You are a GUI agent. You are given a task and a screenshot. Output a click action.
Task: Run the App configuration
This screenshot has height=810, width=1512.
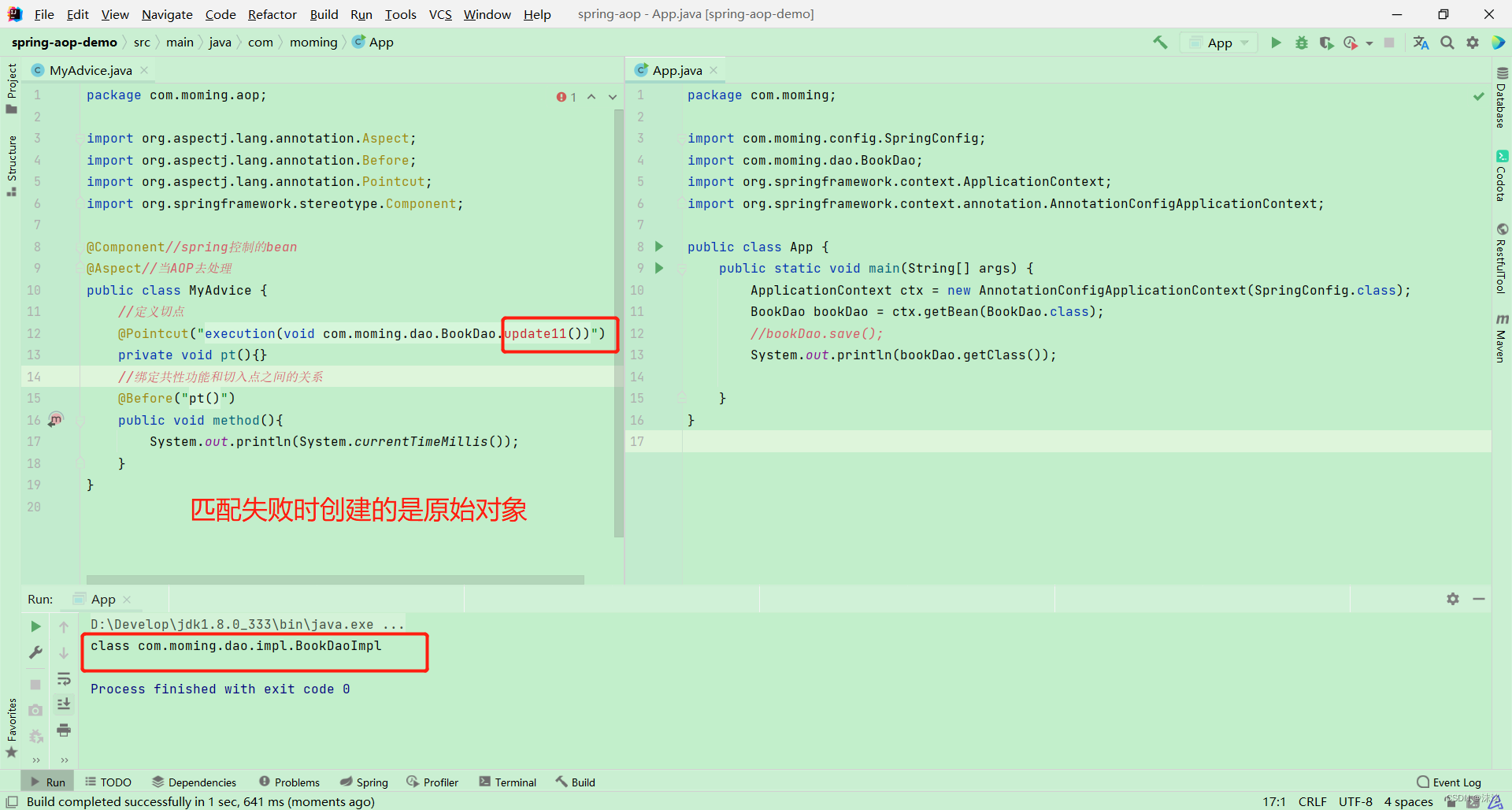tap(1276, 43)
